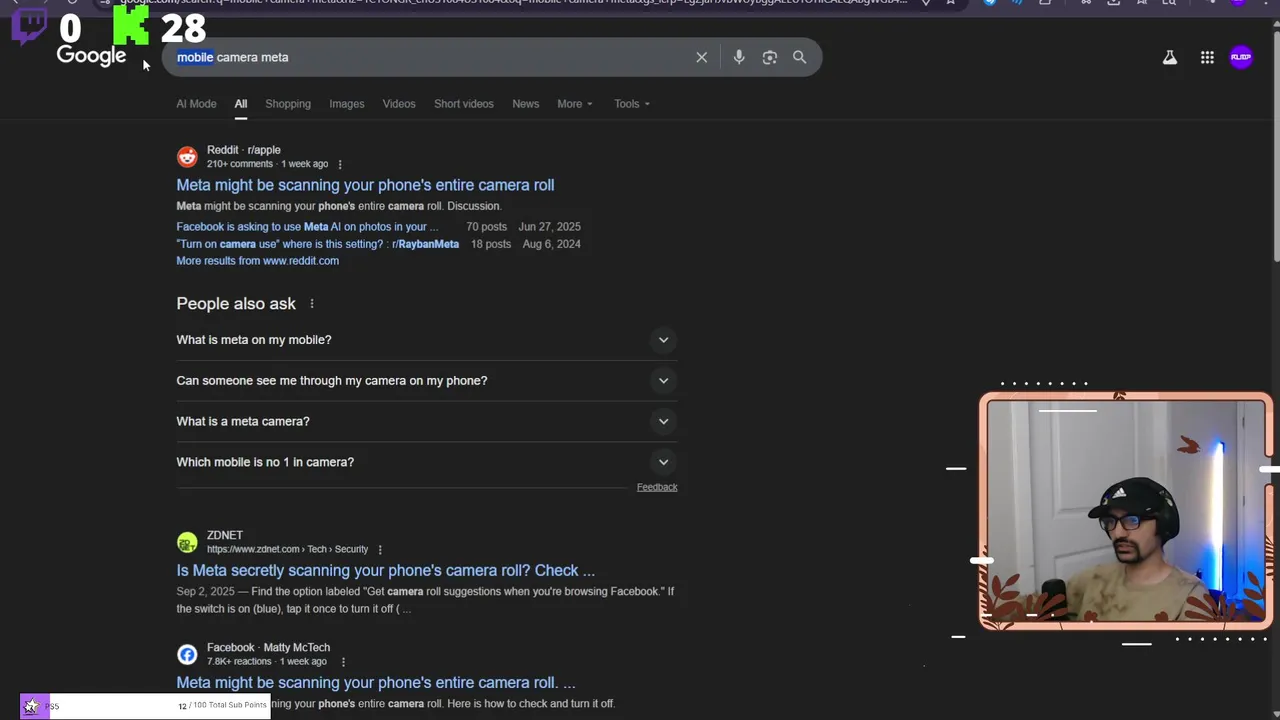Expand 'Which mobile is no 1 in camera?'
This screenshot has width=1280, height=720.
(427, 462)
